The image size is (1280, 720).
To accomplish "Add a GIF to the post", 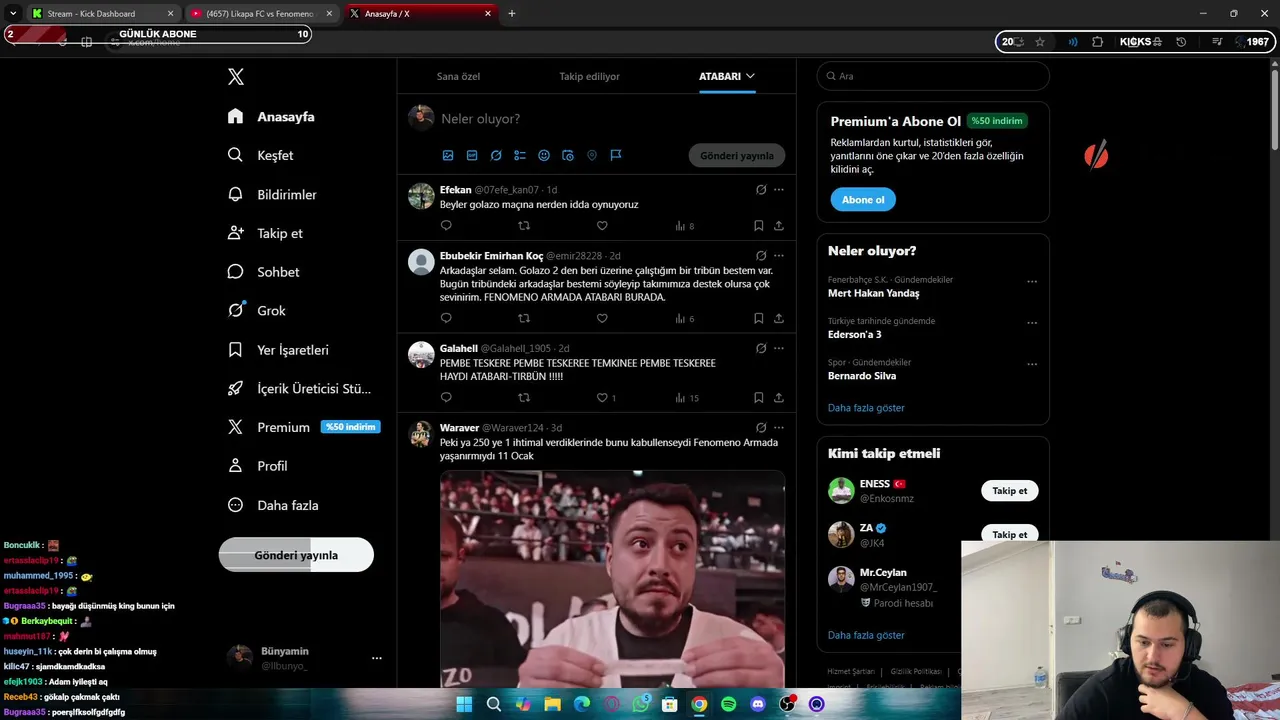I will pos(472,155).
